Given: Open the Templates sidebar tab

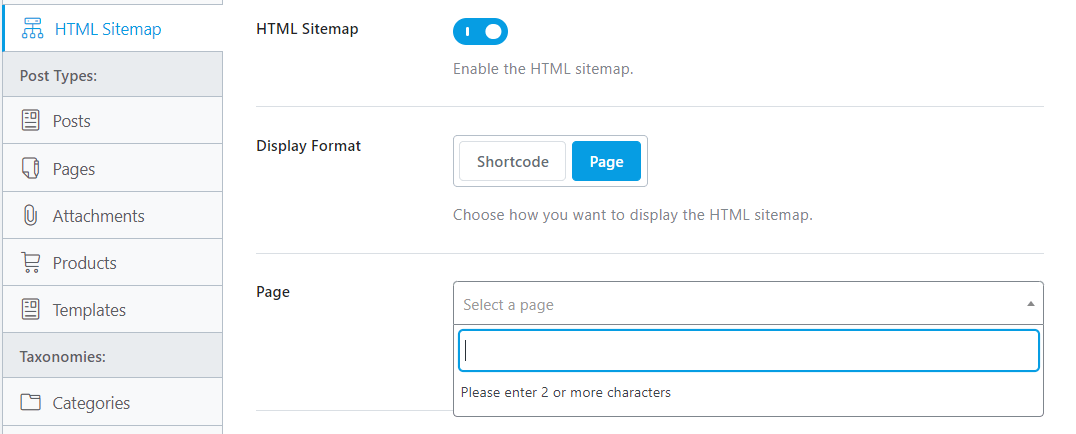Looking at the screenshot, I should pos(113,310).
